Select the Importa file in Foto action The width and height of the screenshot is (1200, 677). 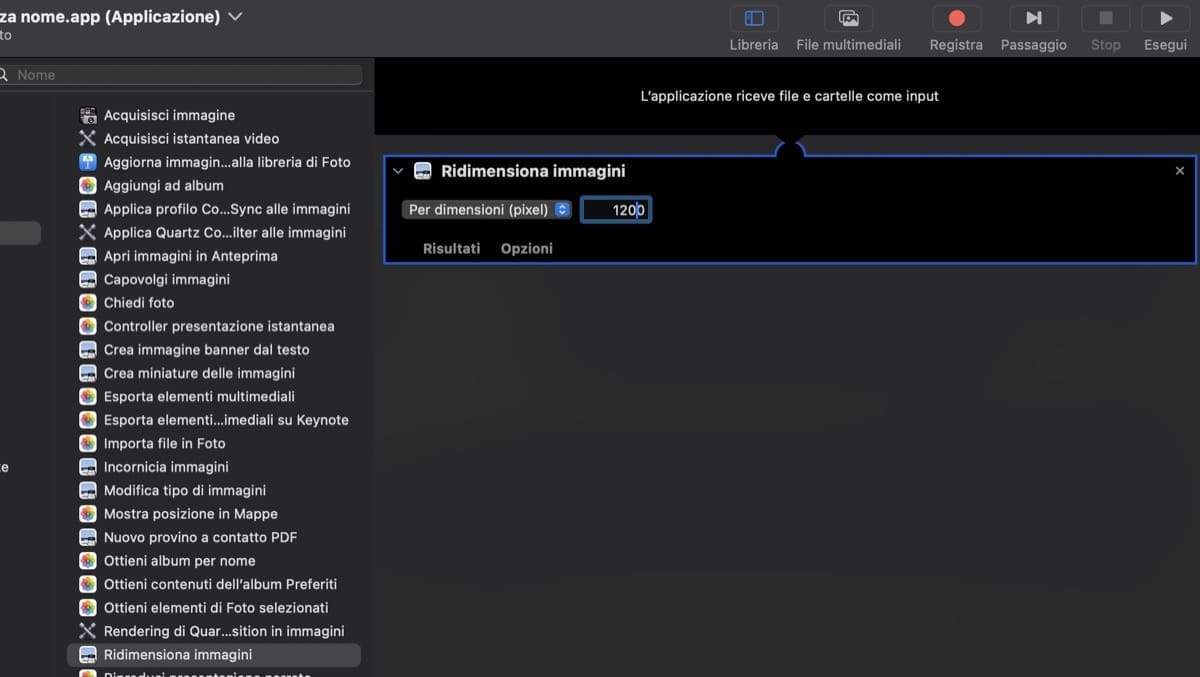[x=165, y=443]
